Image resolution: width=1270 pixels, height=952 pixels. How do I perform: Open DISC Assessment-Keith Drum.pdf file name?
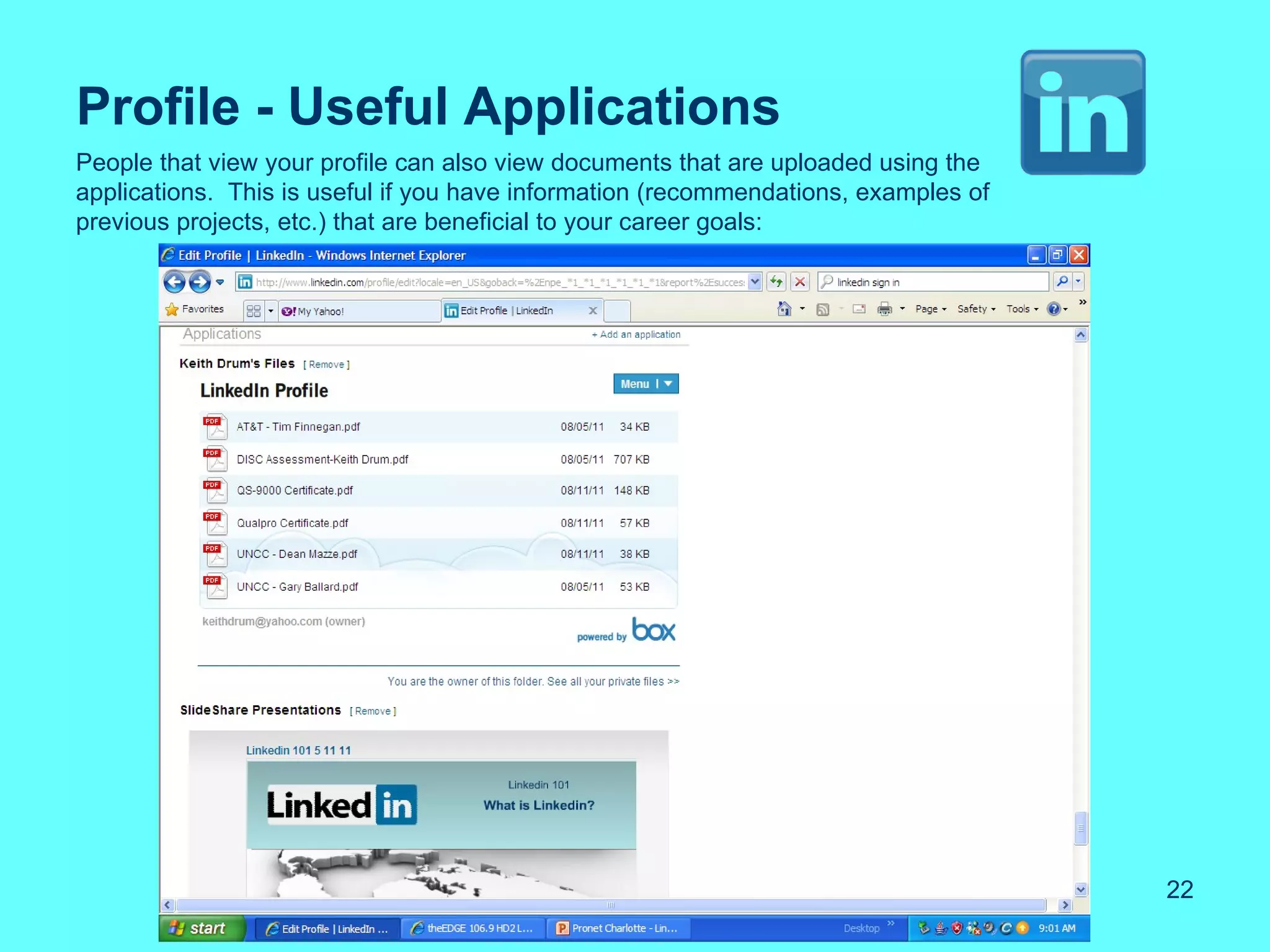[x=322, y=459]
